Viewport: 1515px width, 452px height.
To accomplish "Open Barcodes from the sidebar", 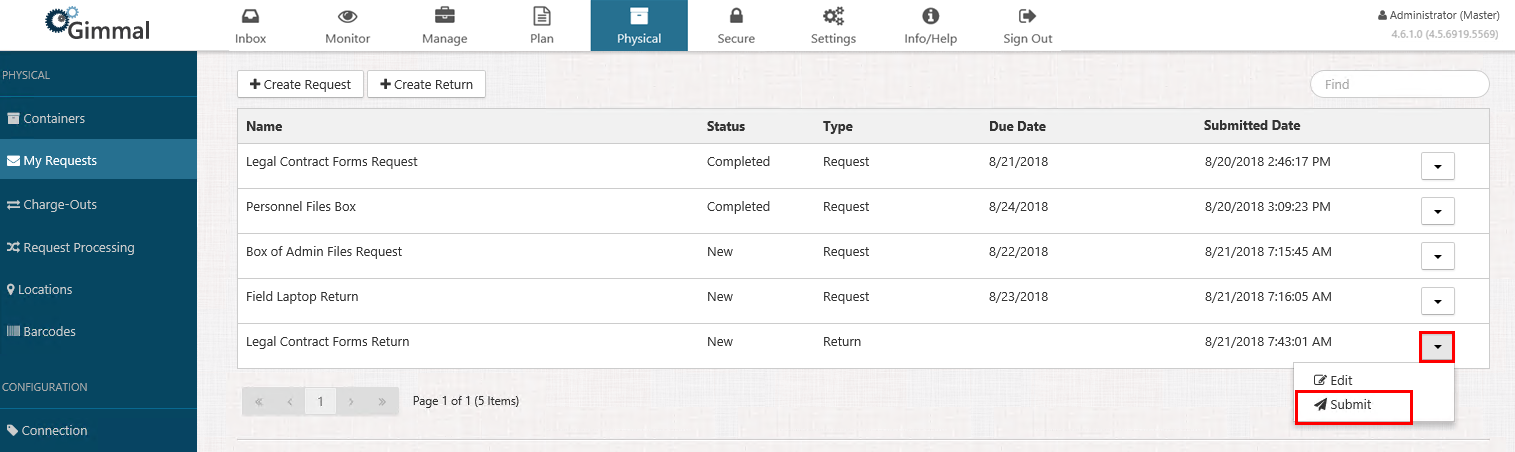I will click(x=49, y=332).
